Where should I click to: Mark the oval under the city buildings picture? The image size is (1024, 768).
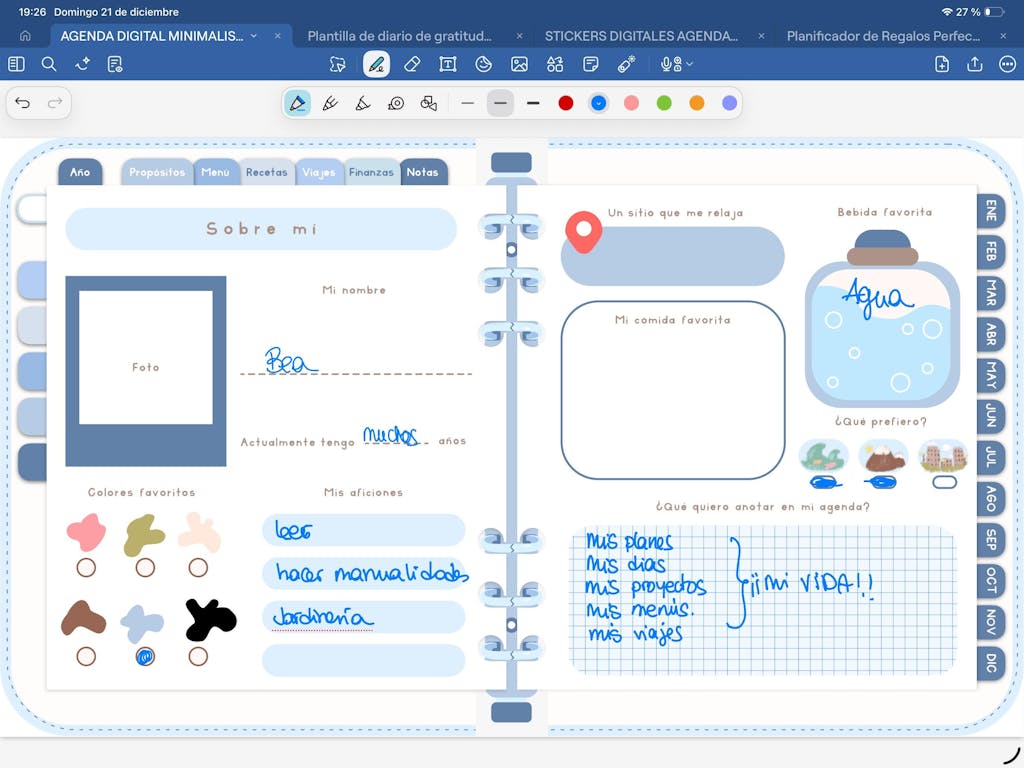(x=943, y=482)
